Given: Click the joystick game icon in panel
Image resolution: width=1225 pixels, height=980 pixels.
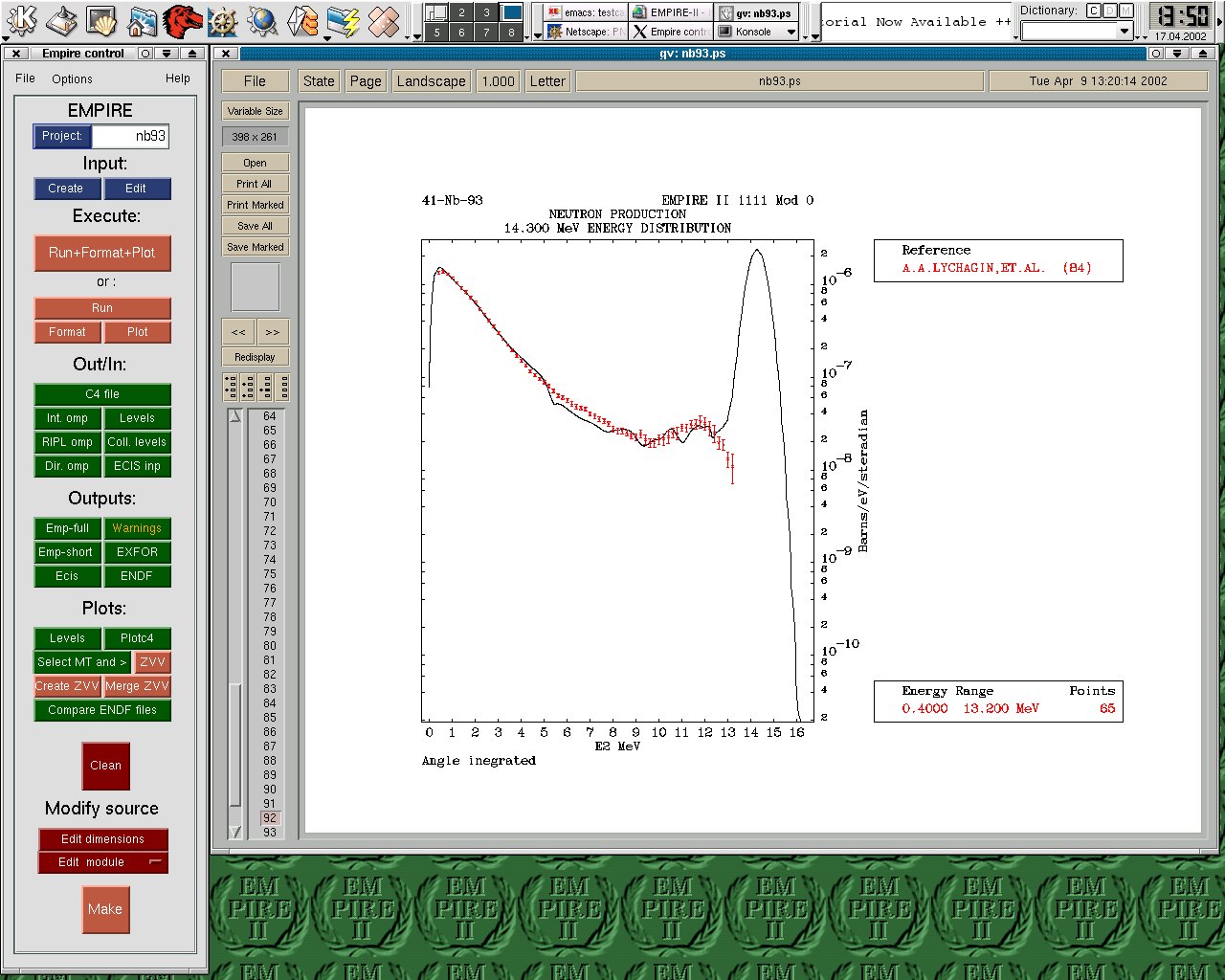Looking at the screenshot, I should (x=61, y=20).
